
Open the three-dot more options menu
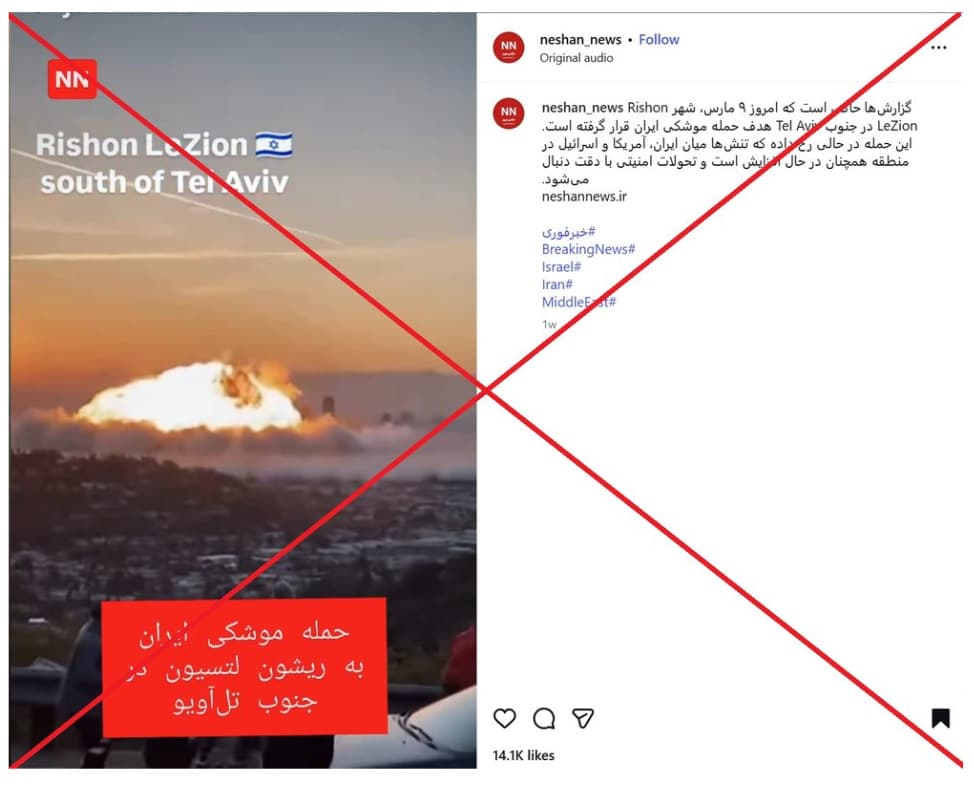[x=939, y=48]
